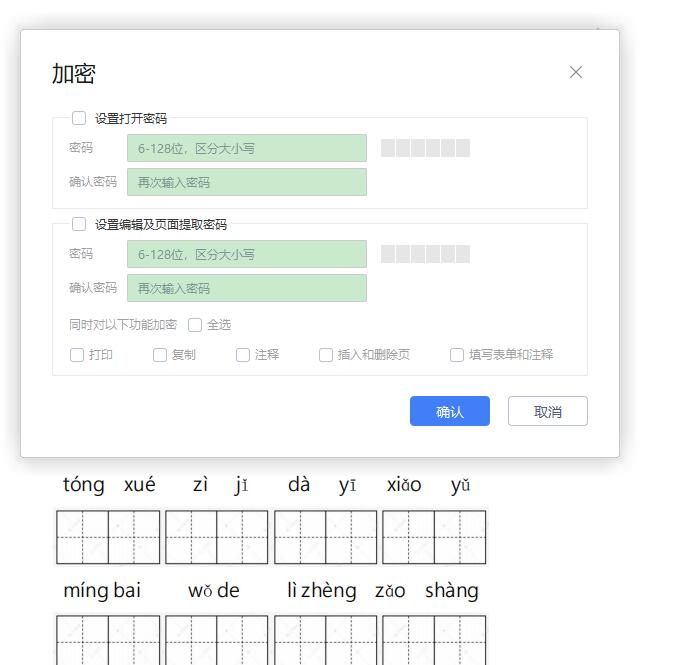This screenshot has height=665, width=679.
Task: Click the open-password 确认密码 field
Action: (x=247, y=182)
